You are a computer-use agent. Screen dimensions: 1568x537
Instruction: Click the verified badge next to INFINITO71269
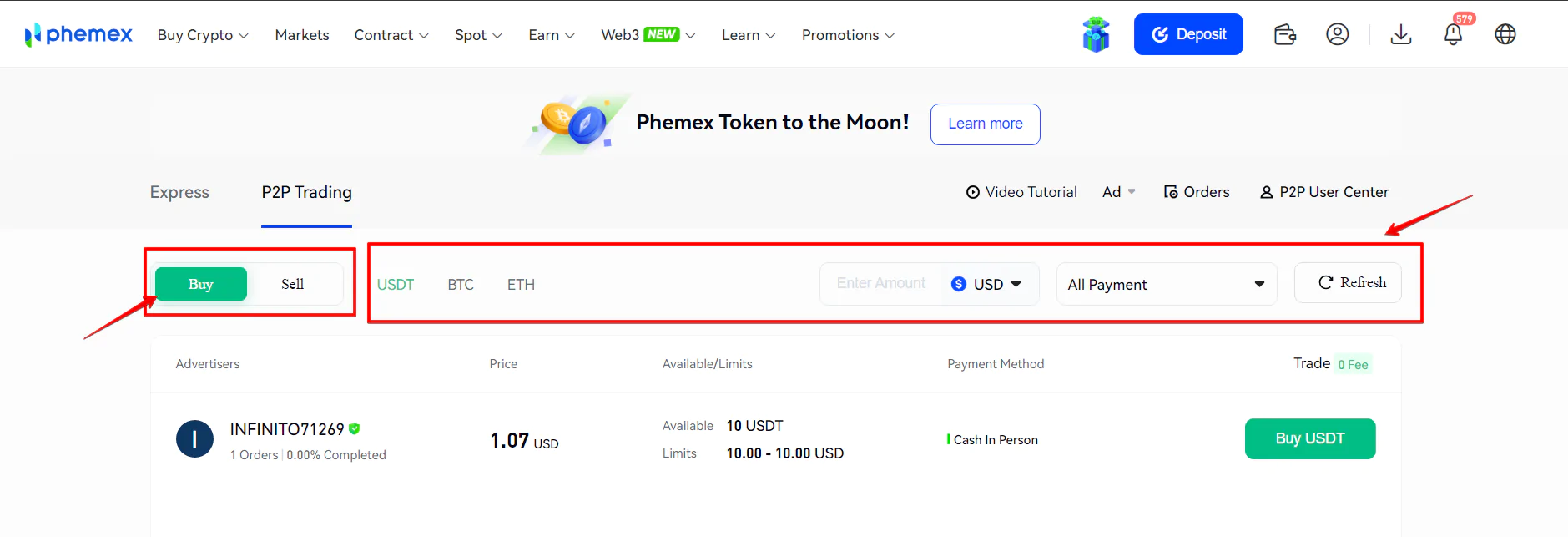click(355, 428)
